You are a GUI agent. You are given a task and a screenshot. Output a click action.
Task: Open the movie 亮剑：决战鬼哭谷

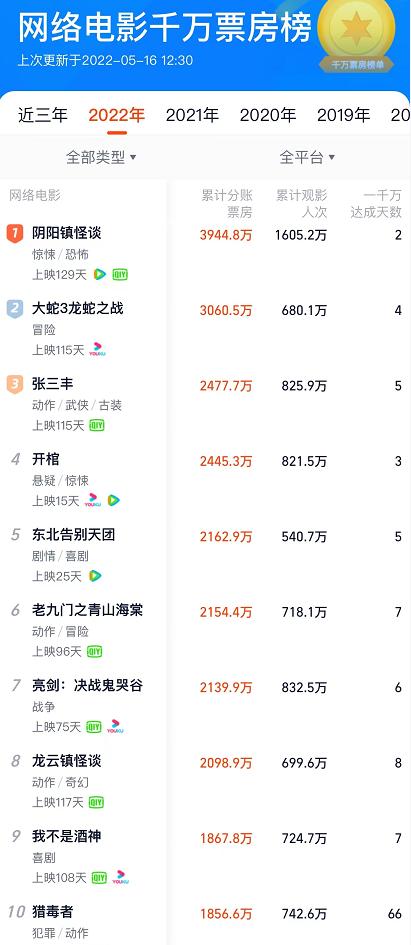87,685
